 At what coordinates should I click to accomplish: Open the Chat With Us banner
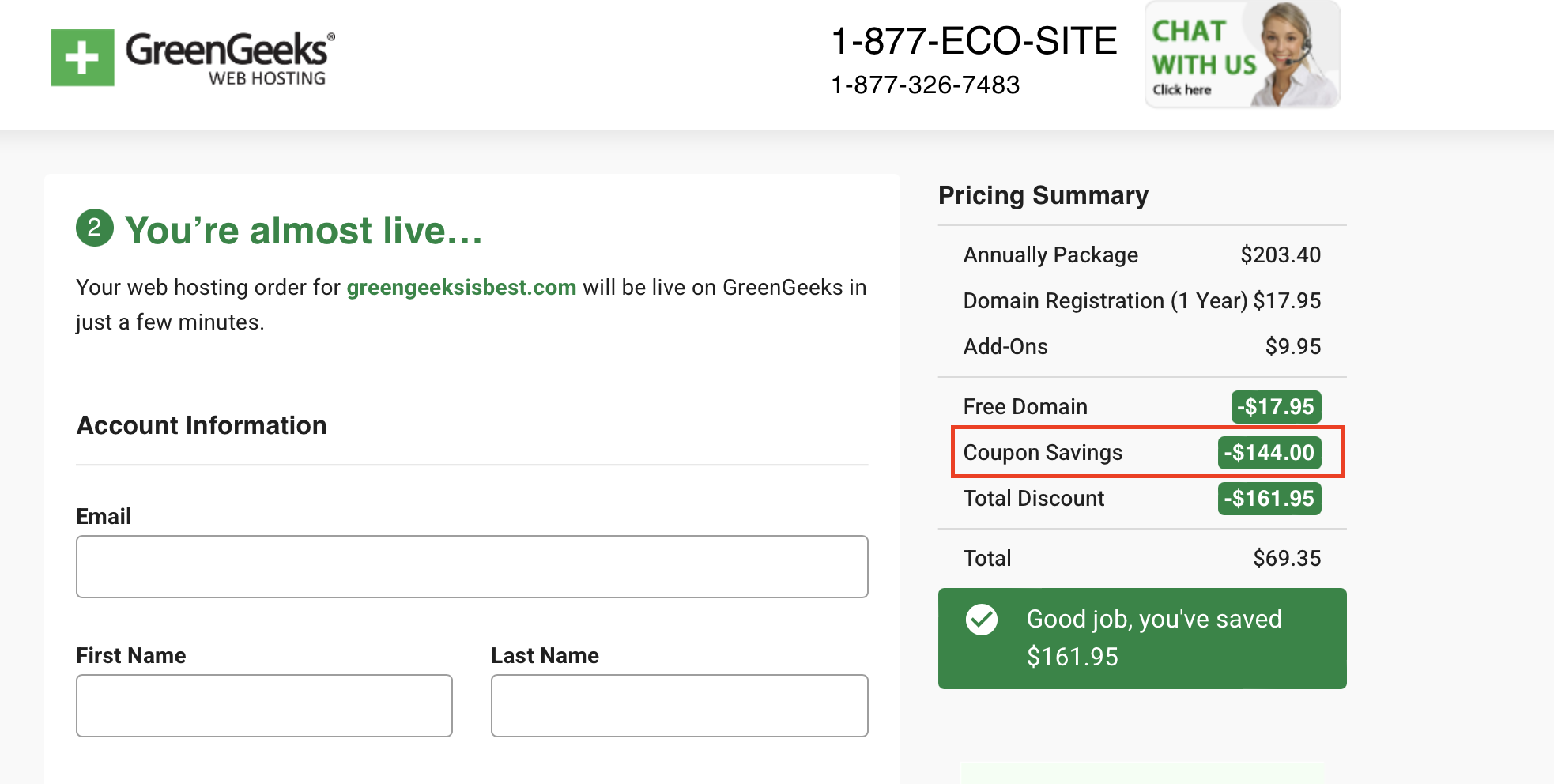click(x=1242, y=55)
